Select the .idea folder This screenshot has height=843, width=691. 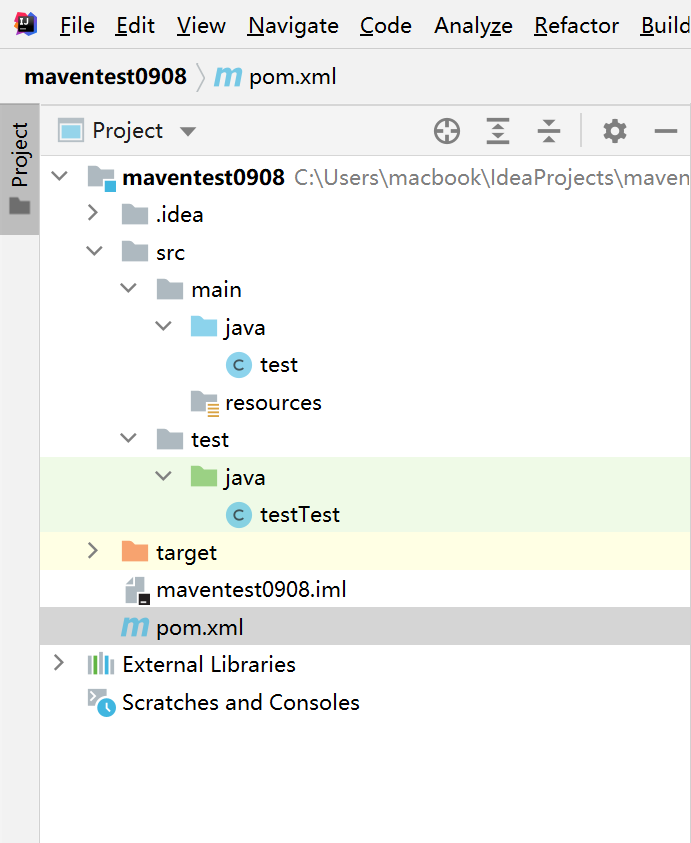tap(180, 215)
